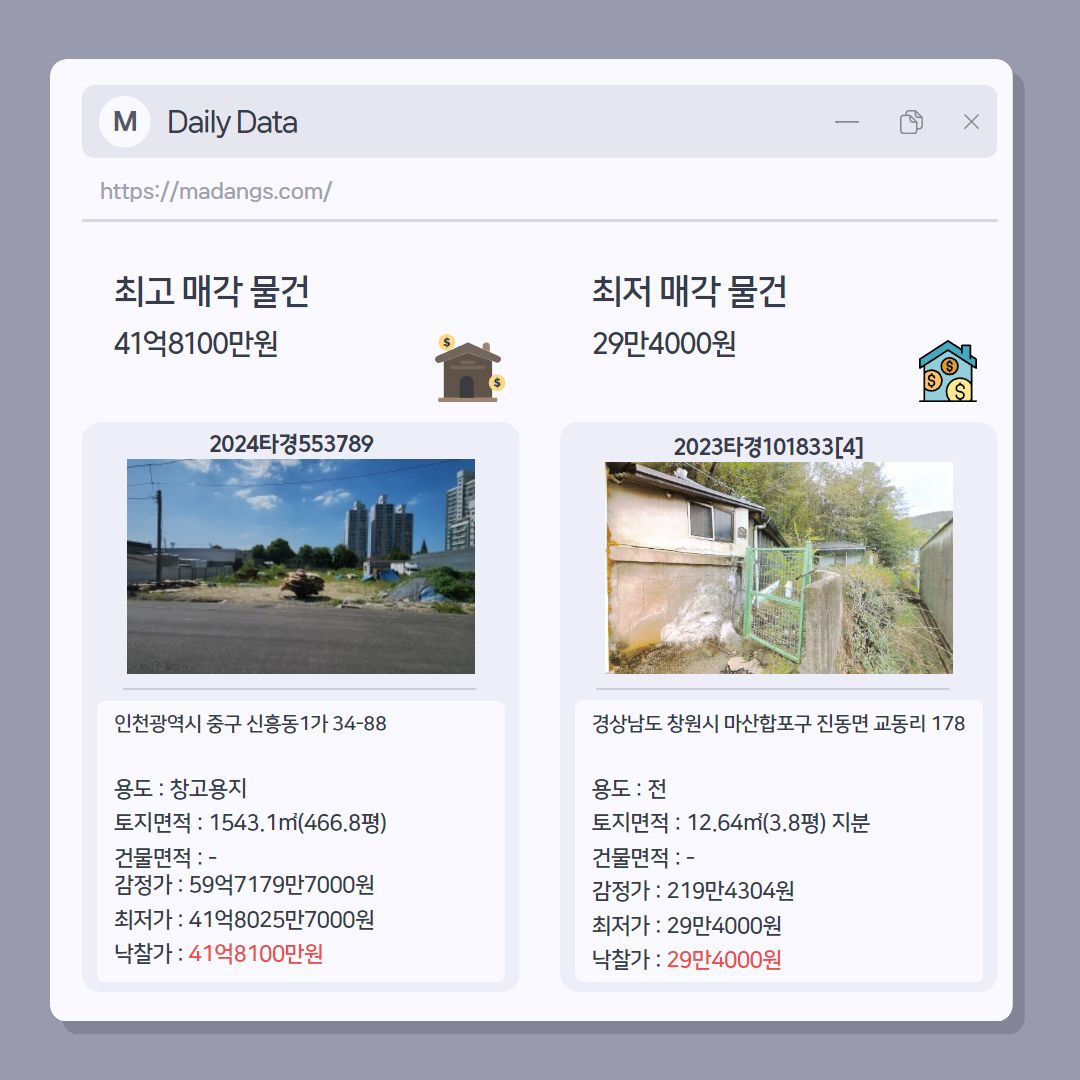Click the 29만4000원 headline price
The height and width of the screenshot is (1080, 1080).
point(664,343)
